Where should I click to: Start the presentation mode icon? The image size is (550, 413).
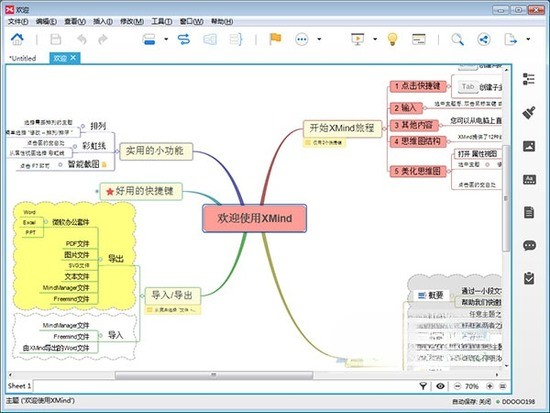(x=357, y=39)
